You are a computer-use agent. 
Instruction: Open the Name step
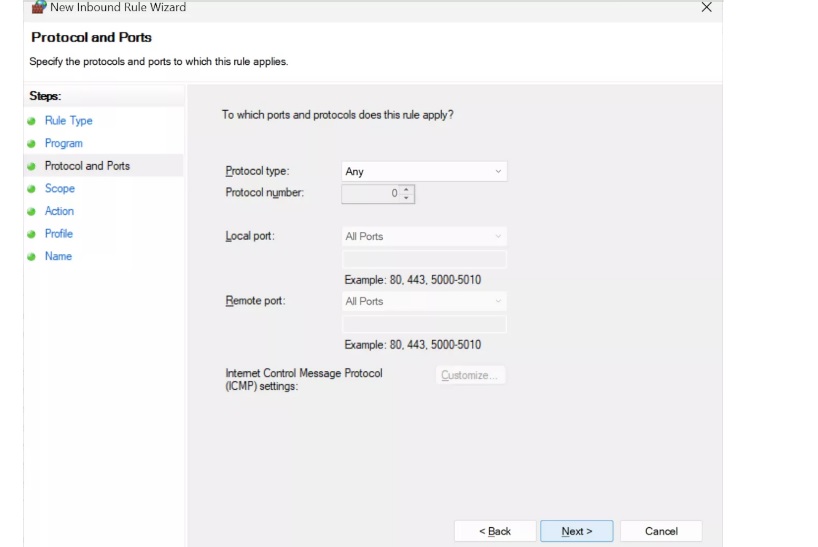[x=58, y=256]
